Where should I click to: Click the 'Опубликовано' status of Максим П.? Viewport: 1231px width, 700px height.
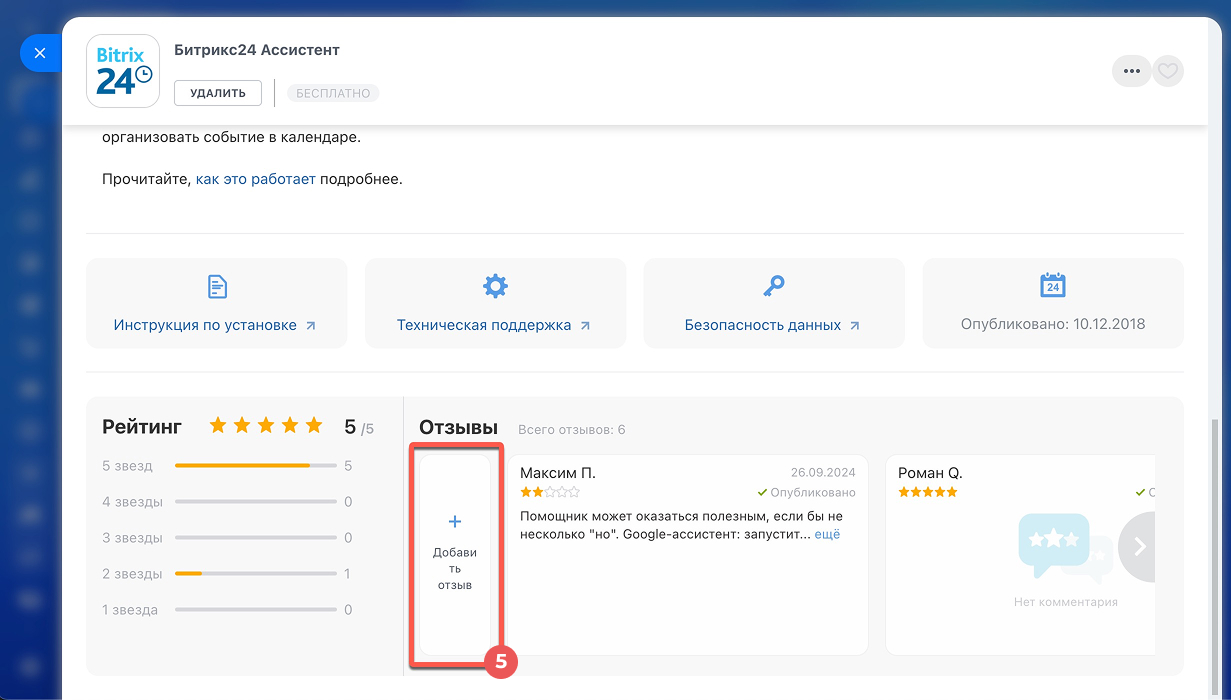[806, 493]
